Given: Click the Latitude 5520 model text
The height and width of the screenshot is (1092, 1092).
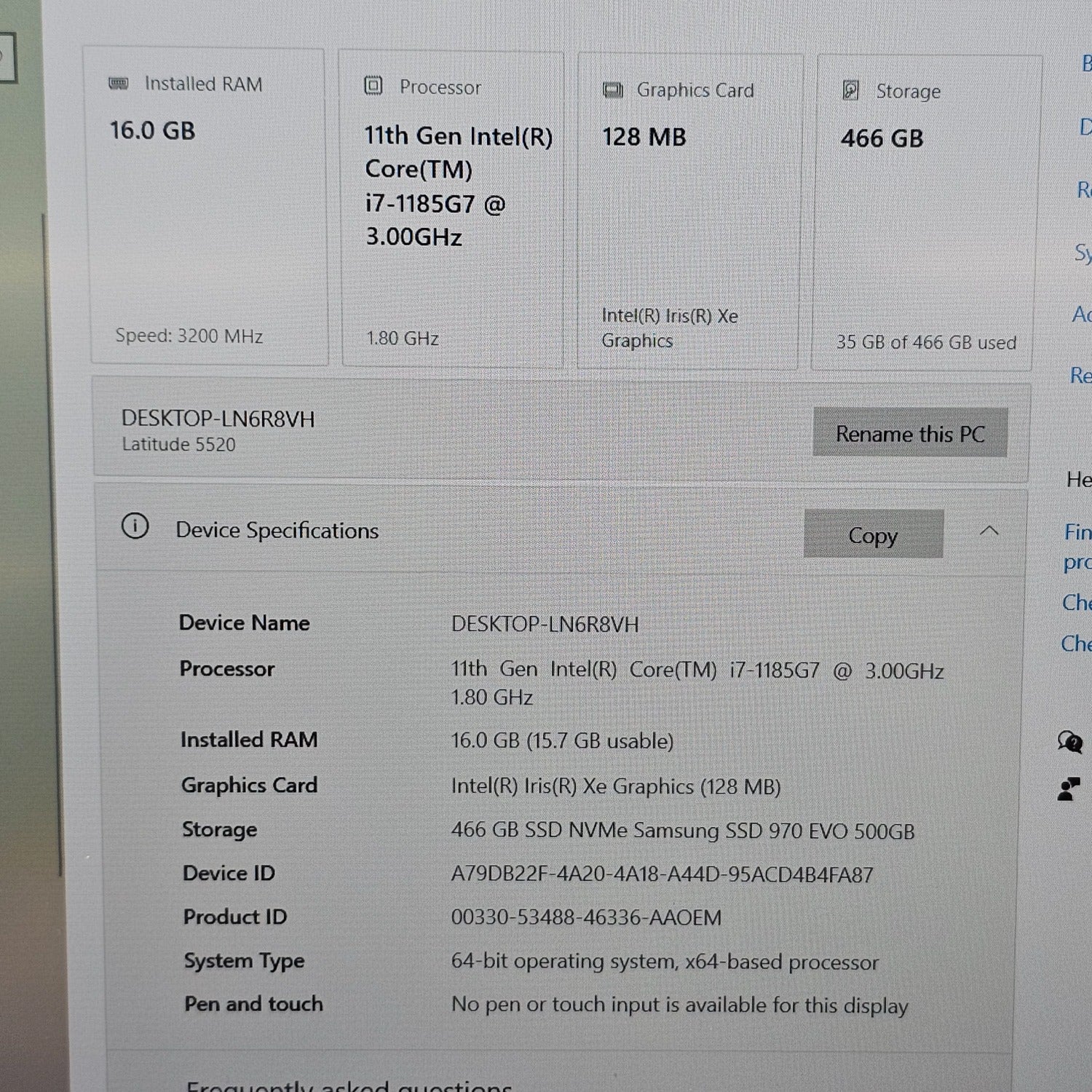Looking at the screenshot, I should [x=178, y=444].
